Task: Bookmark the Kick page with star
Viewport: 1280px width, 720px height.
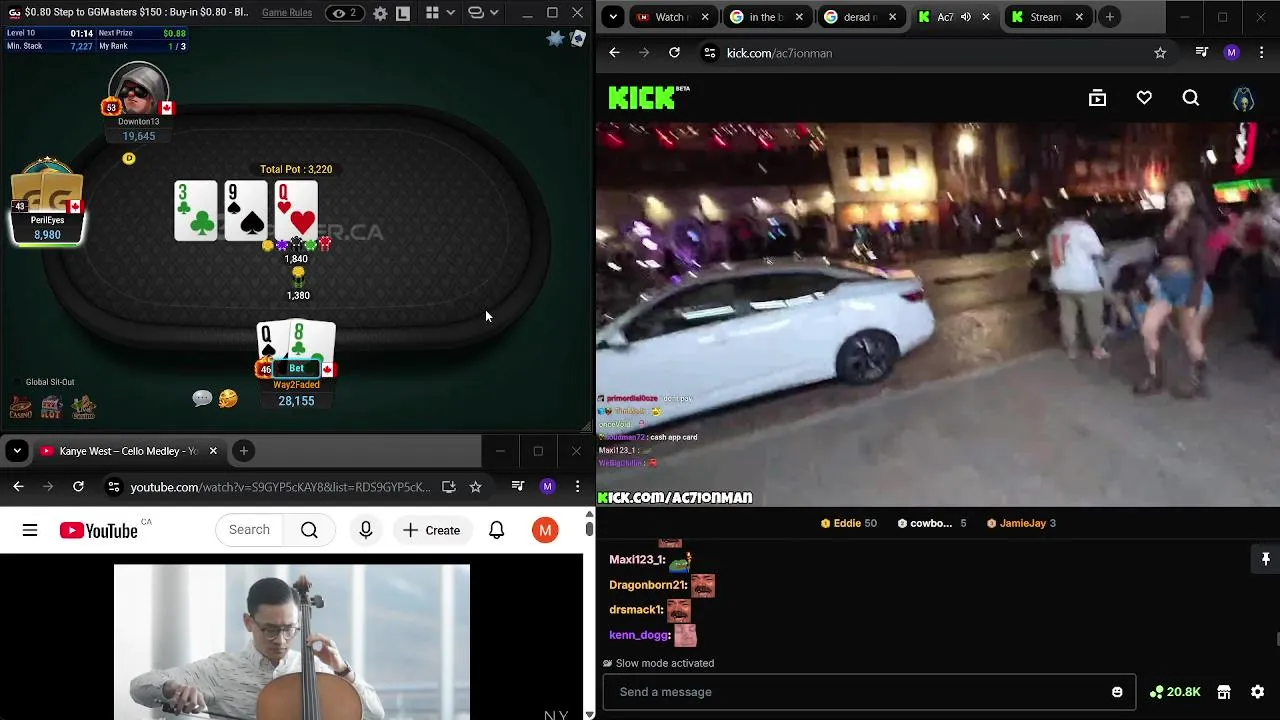Action: click(x=1160, y=53)
